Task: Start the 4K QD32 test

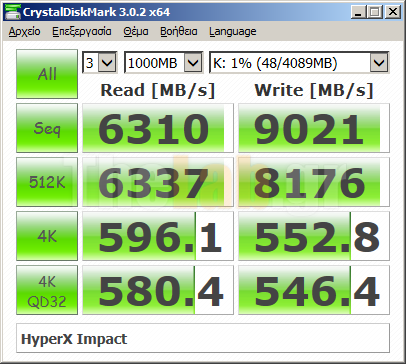Action: click(x=47, y=290)
